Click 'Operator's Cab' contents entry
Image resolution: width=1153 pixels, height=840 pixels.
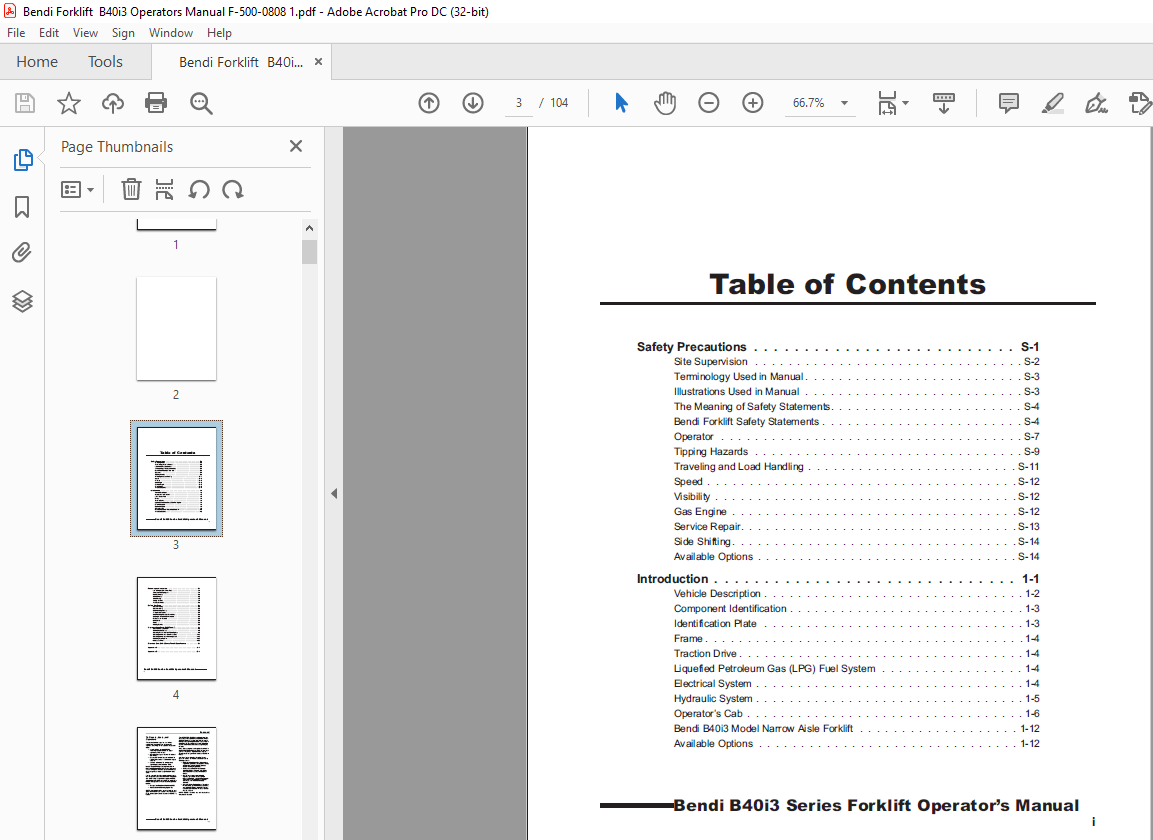click(708, 713)
